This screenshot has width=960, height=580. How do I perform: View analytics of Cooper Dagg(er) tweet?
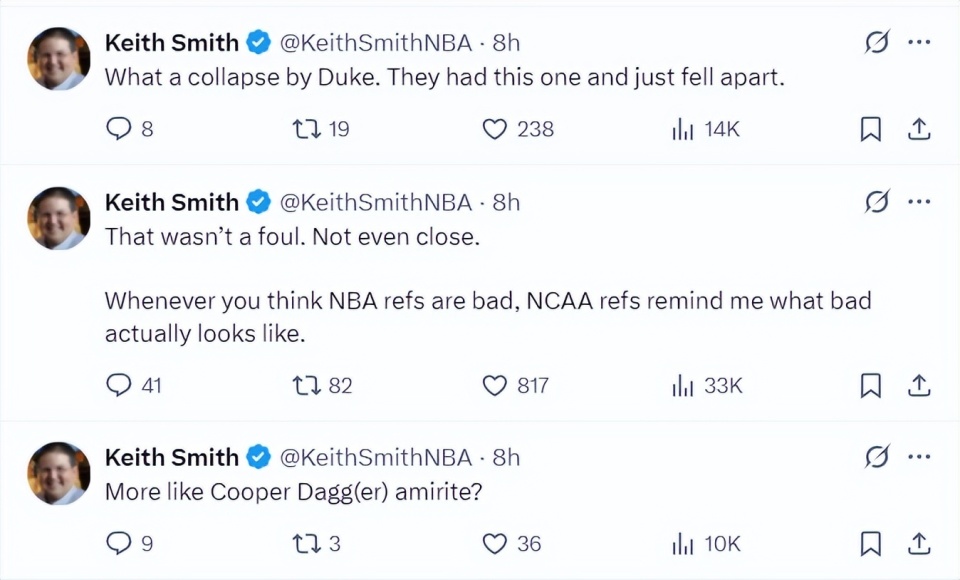pos(683,543)
